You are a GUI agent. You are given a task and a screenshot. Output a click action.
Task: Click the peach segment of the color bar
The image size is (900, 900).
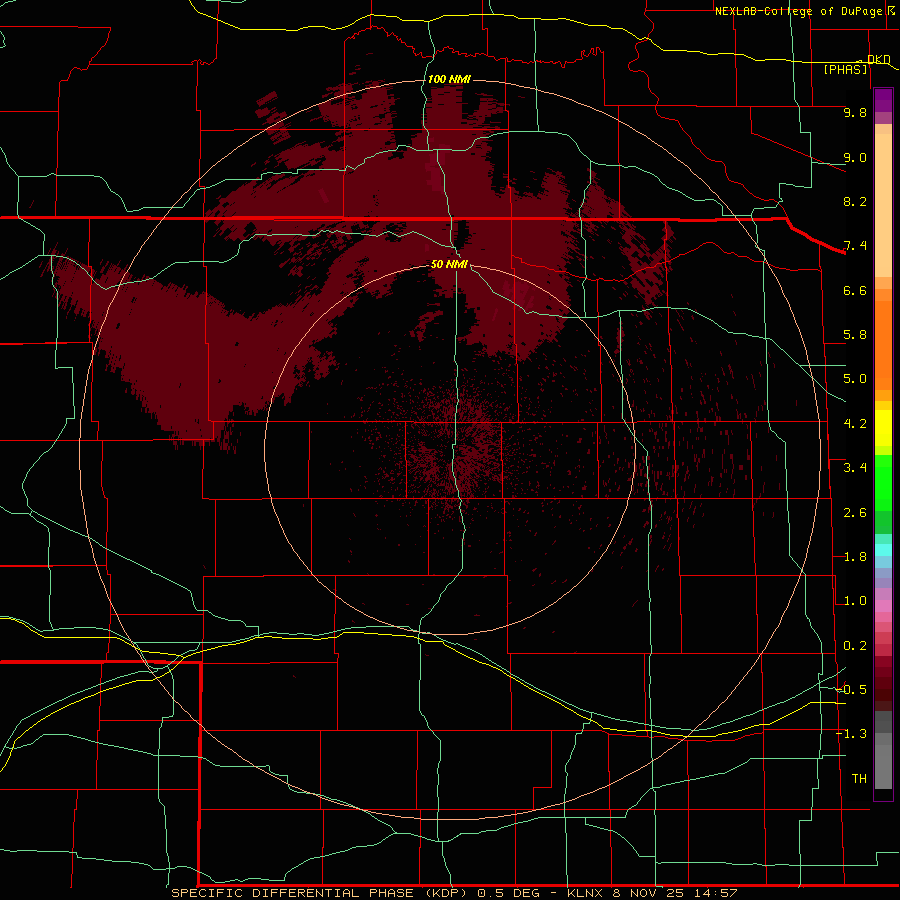click(883, 205)
